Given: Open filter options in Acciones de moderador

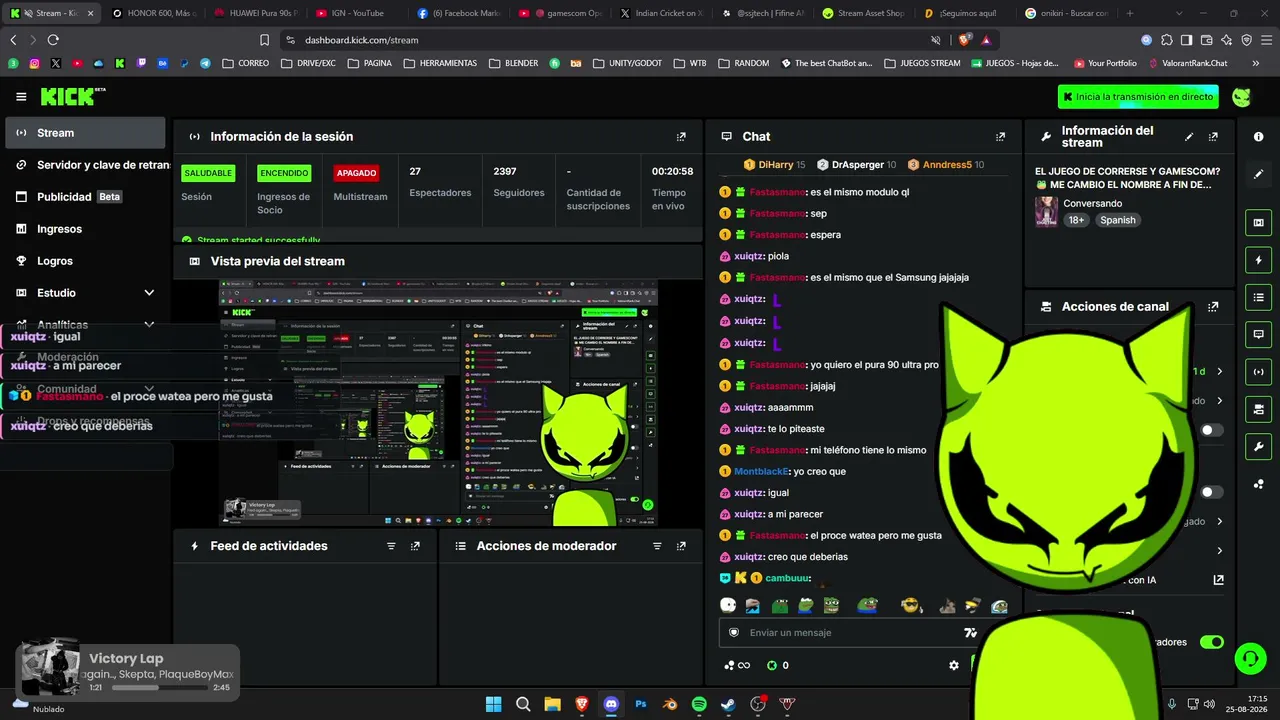Looking at the screenshot, I should [x=657, y=546].
